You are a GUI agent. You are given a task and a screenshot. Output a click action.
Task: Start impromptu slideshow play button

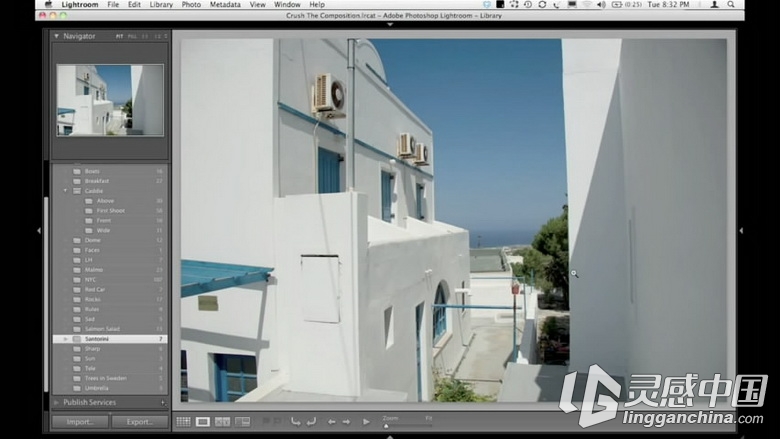pos(366,422)
